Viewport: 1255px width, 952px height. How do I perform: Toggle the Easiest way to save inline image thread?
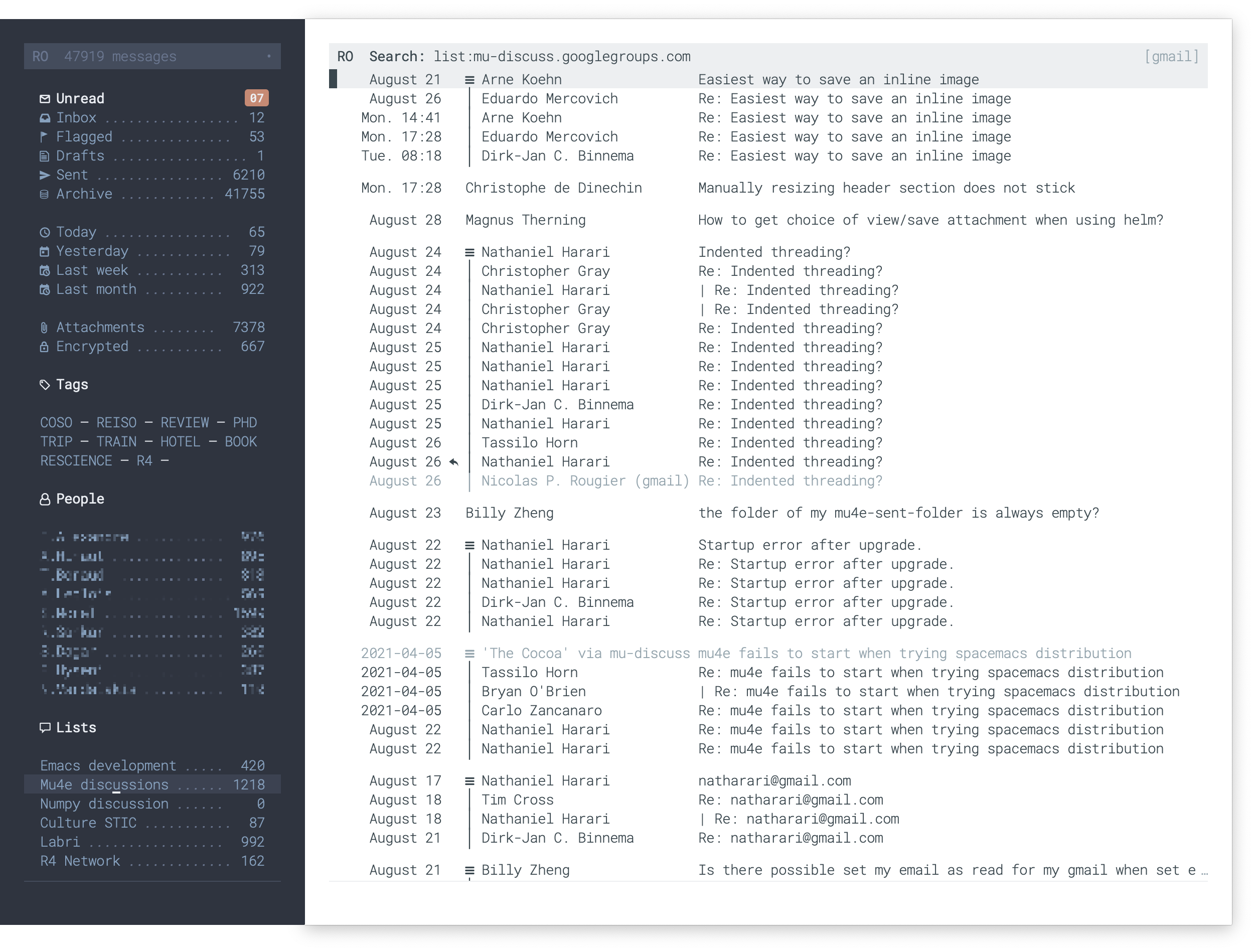[470, 80]
